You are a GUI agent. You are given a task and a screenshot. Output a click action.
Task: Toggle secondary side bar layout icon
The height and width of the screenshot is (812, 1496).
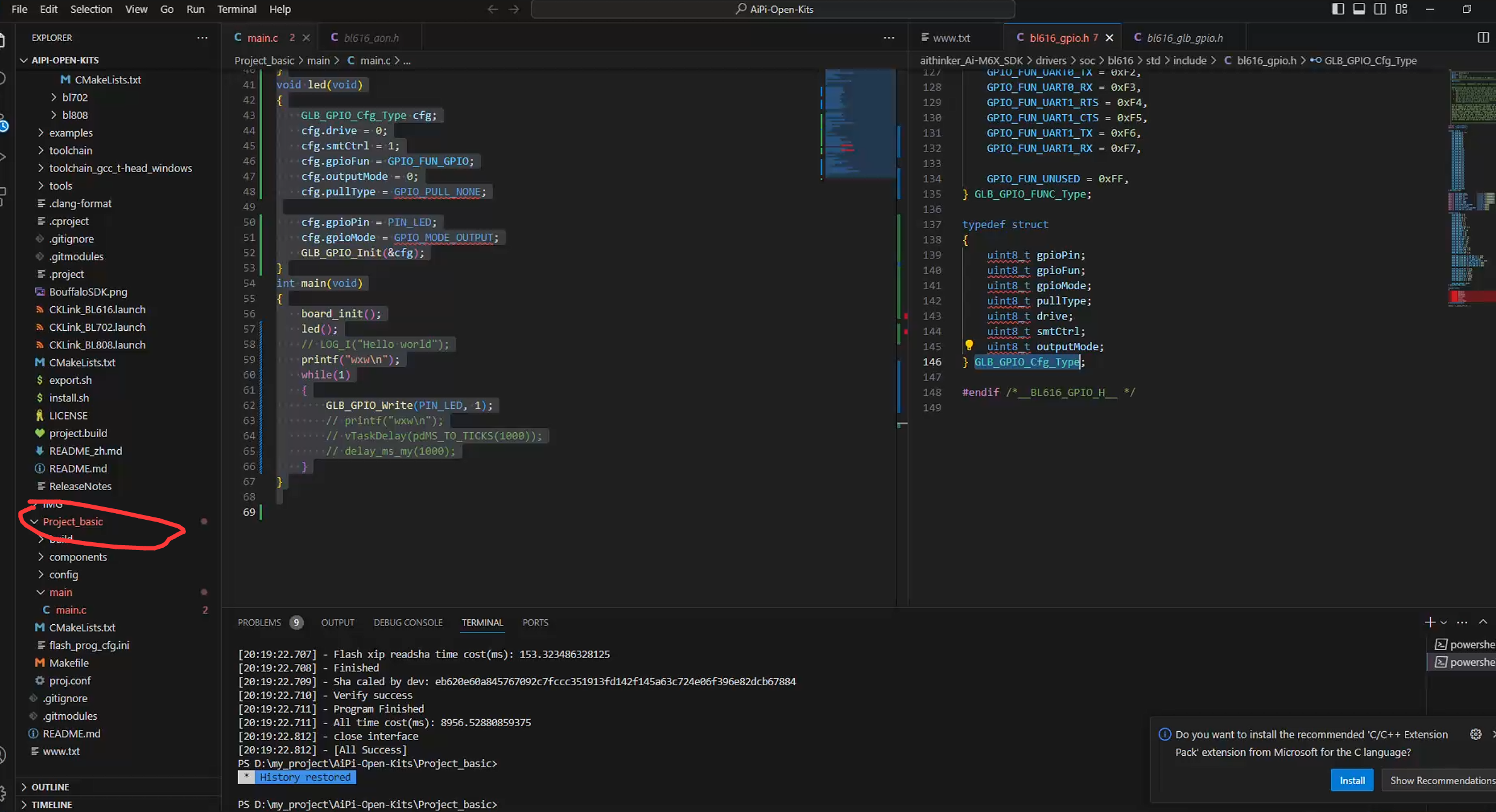click(1380, 9)
